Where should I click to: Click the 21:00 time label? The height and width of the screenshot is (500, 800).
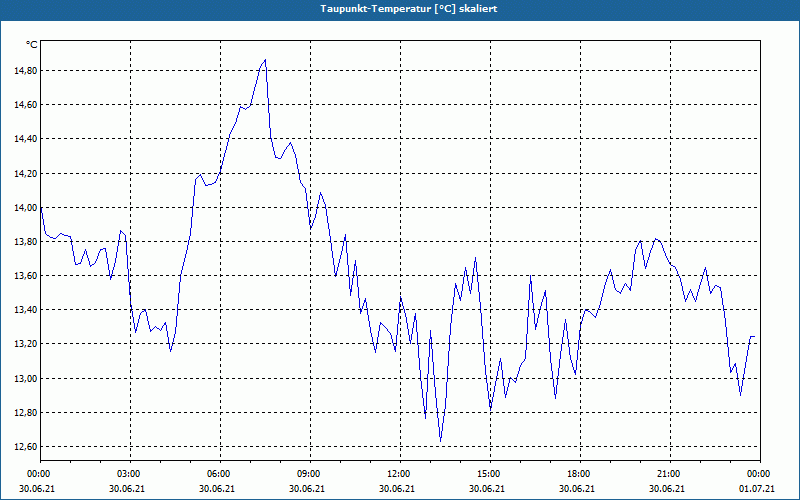tap(670, 474)
